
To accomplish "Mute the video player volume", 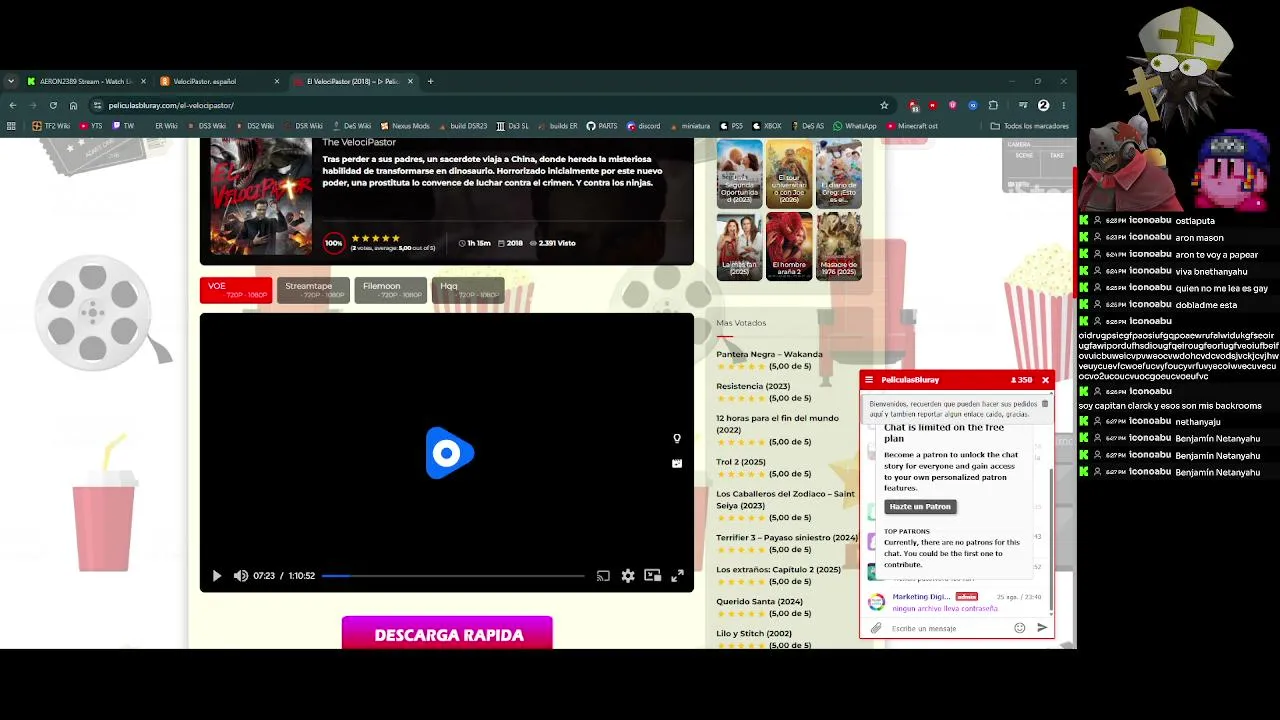I will (x=241, y=576).
